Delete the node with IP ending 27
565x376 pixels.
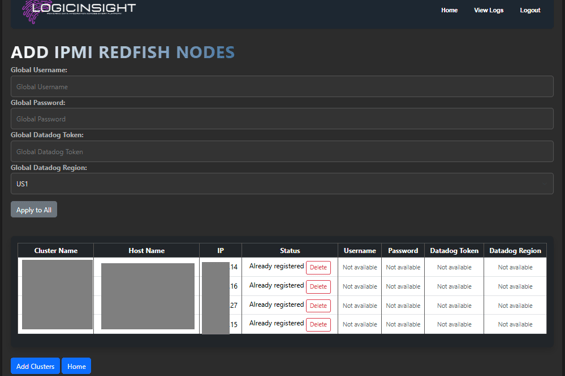(319, 306)
